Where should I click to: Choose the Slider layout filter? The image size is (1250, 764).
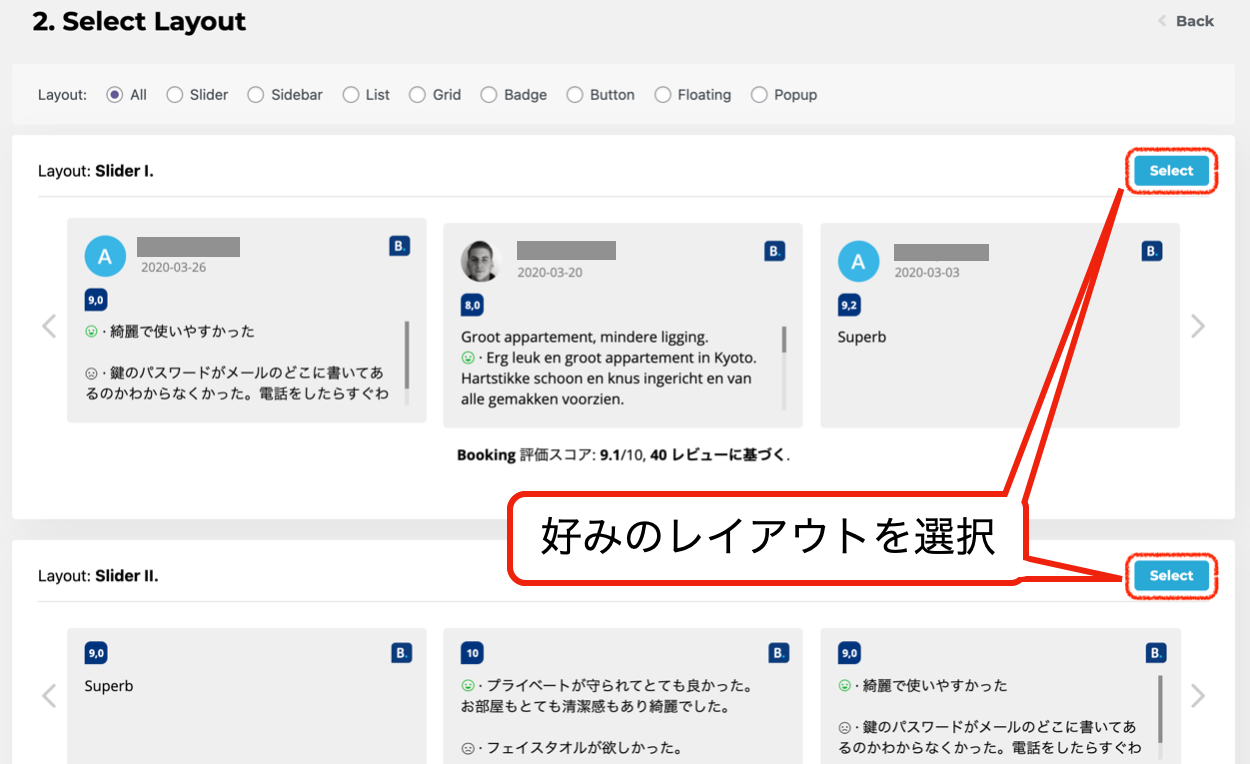pos(175,95)
